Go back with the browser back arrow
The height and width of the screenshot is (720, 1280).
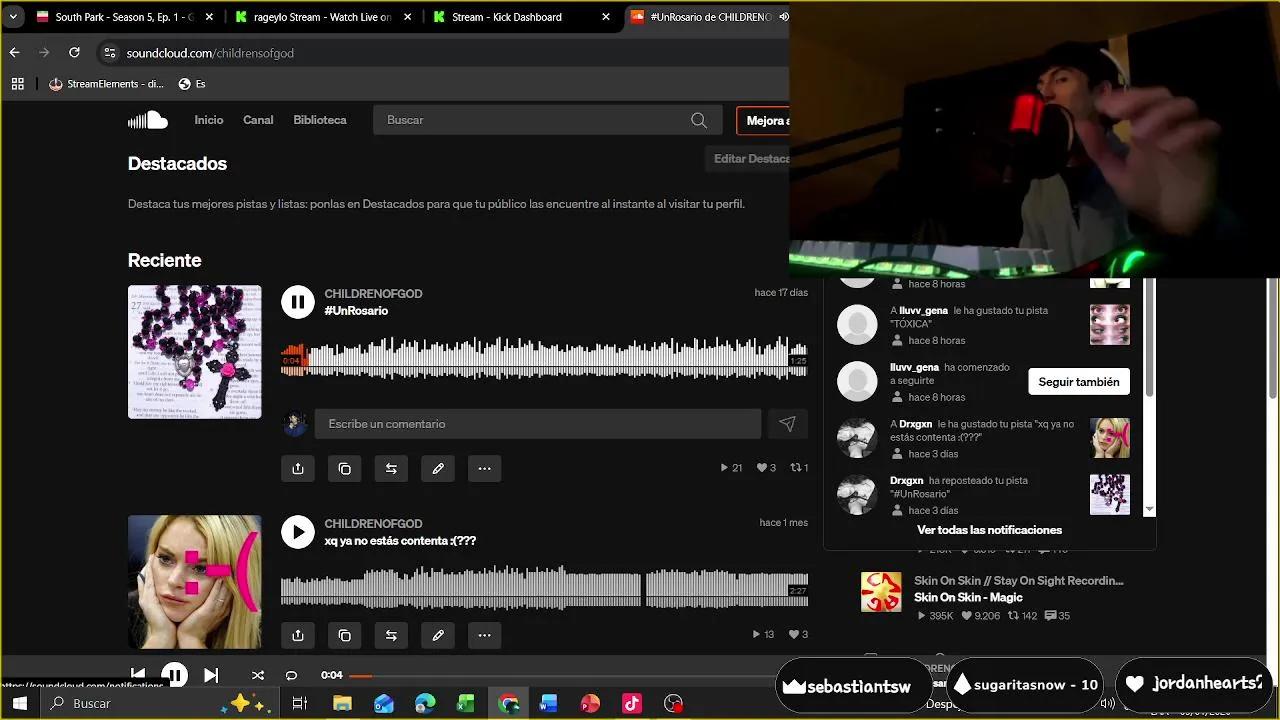[x=14, y=53]
